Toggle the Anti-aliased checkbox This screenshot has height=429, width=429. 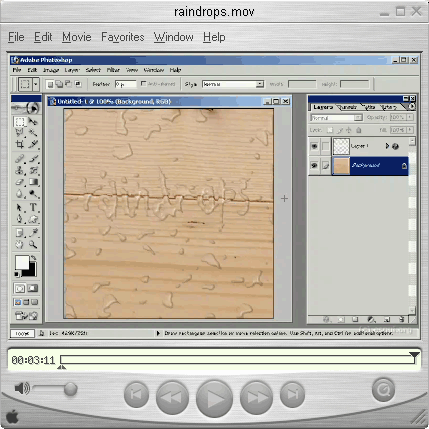[144, 84]
